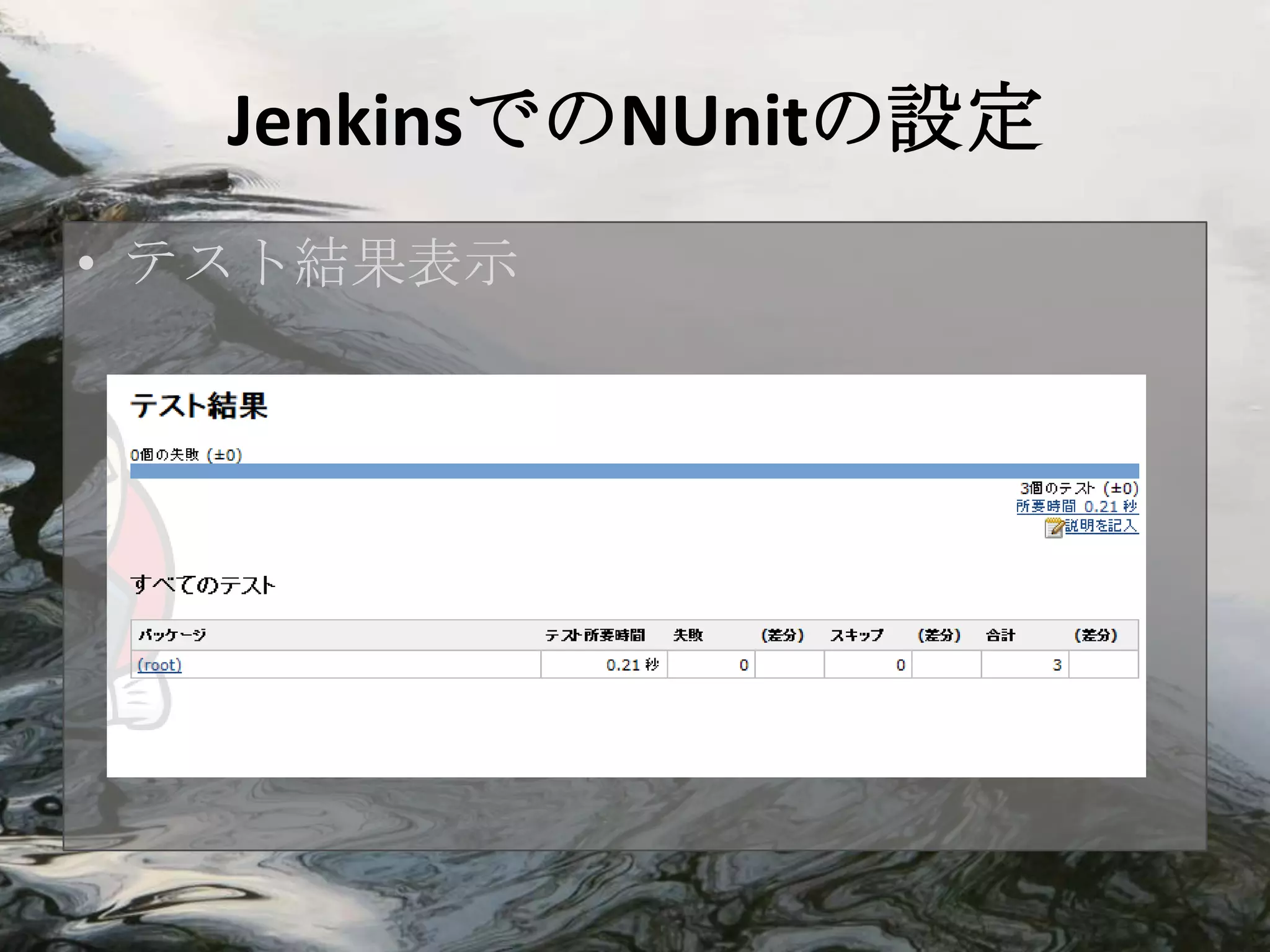
Task: Click the 説明を記入 link
Action: 1102,526
